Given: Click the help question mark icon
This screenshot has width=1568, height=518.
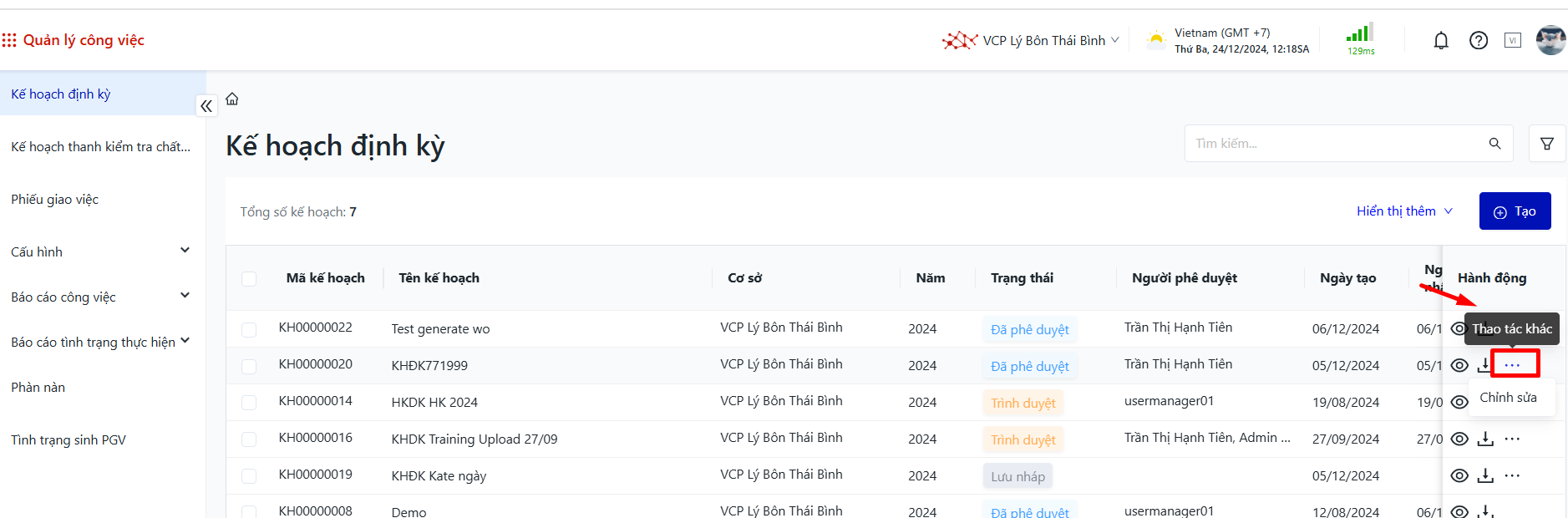Looking at the screenshot, I should point(1479,40).
